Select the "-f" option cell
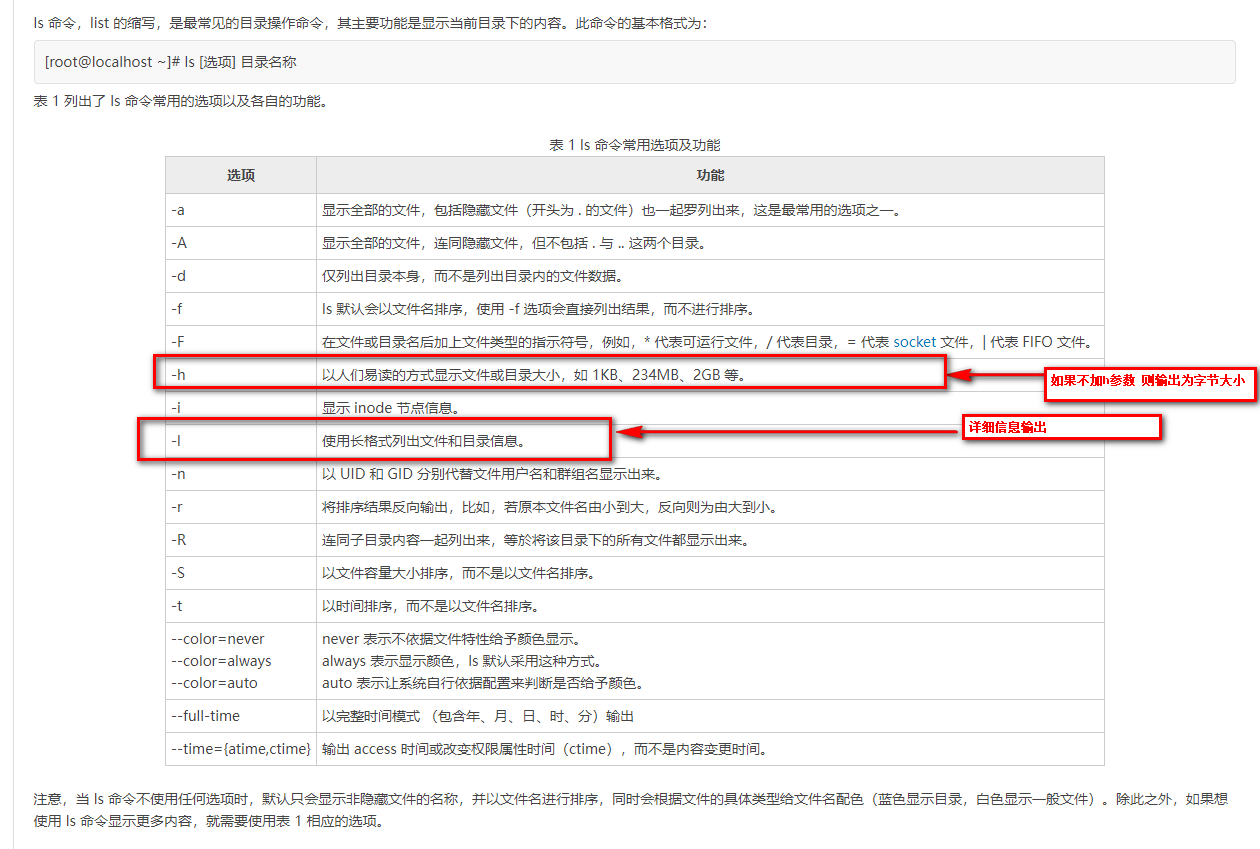 click(x=241, y=309)
